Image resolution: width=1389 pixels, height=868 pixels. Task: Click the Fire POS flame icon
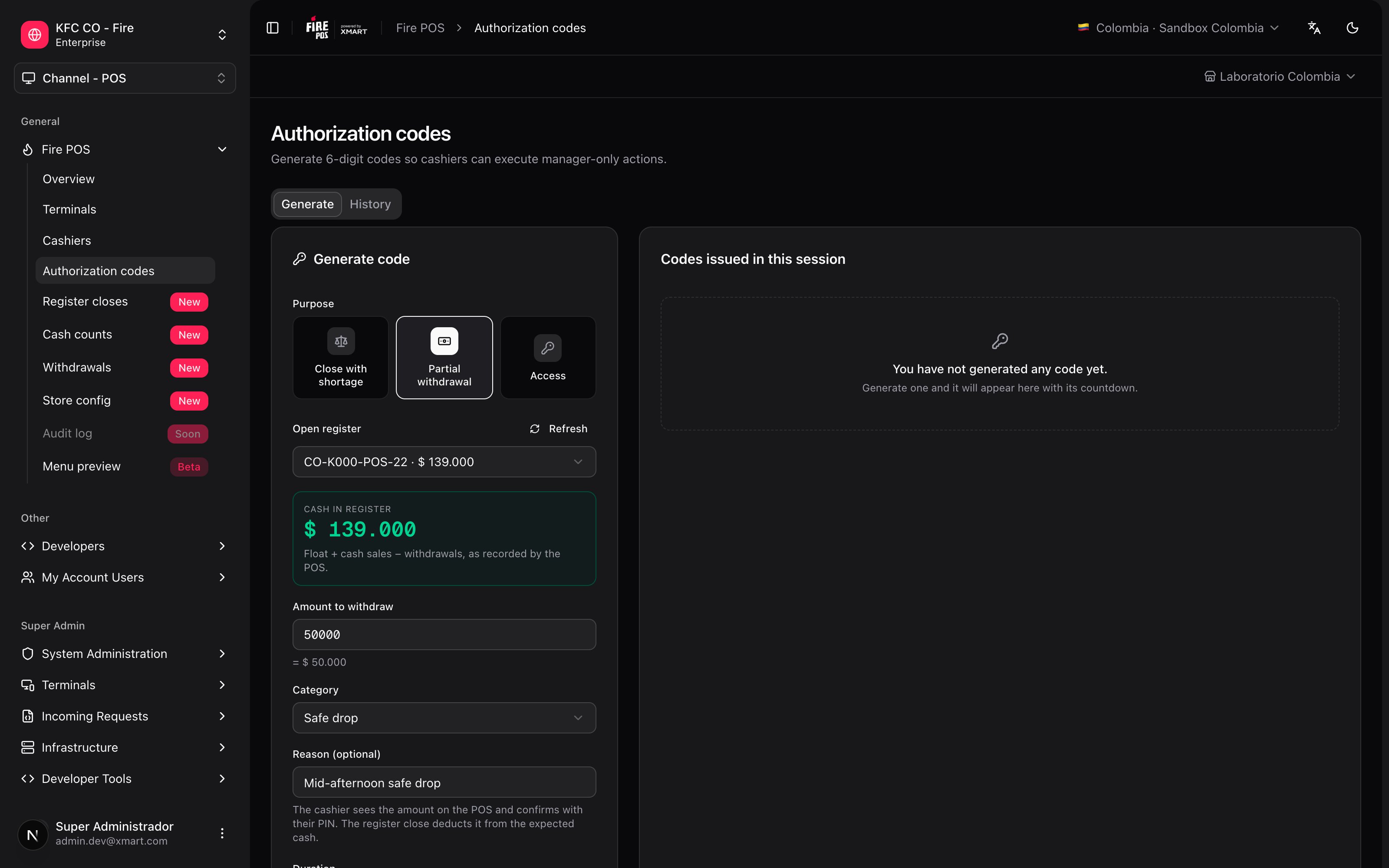point(27,149)
